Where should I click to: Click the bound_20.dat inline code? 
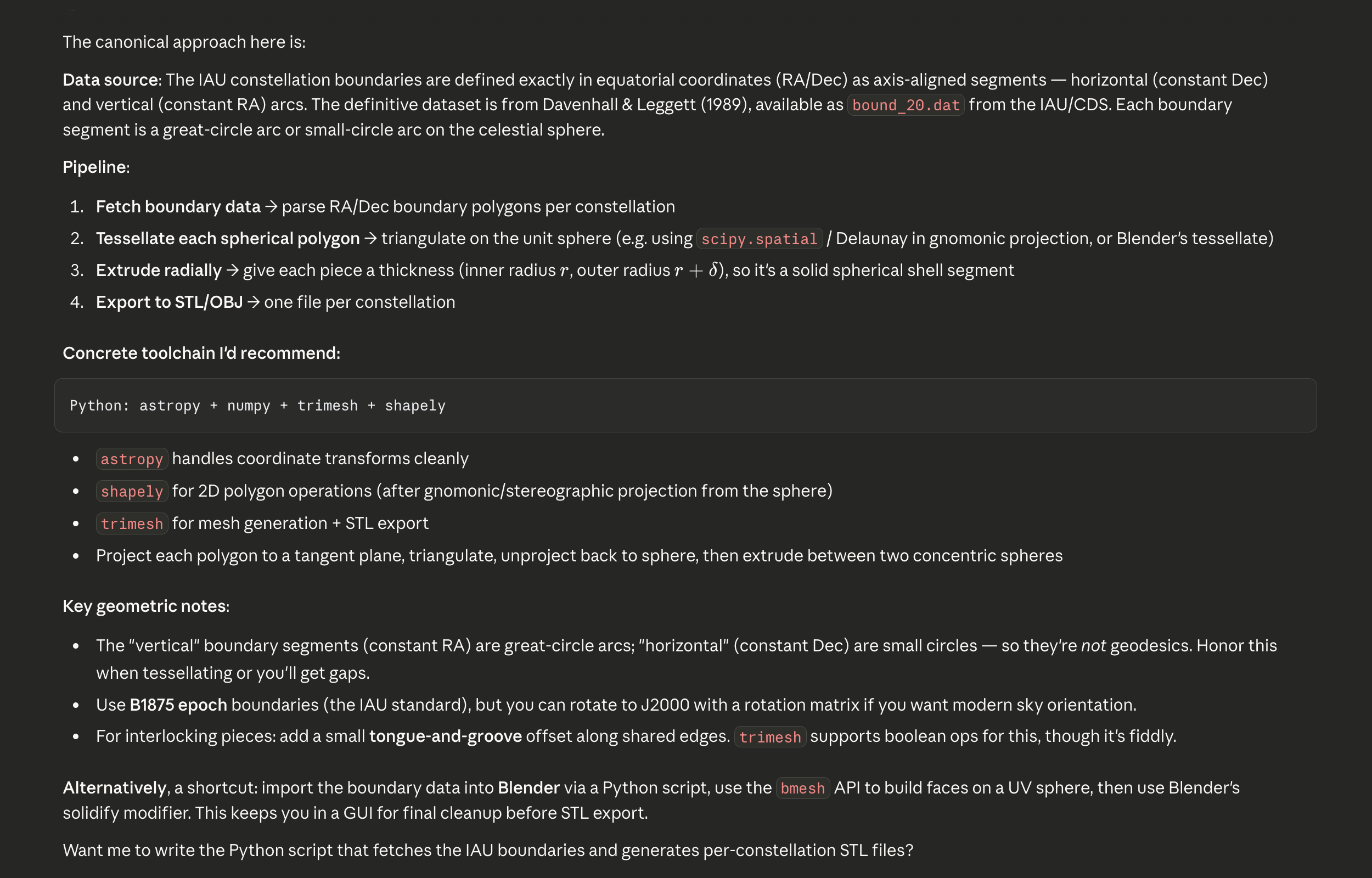coord(905,105)
